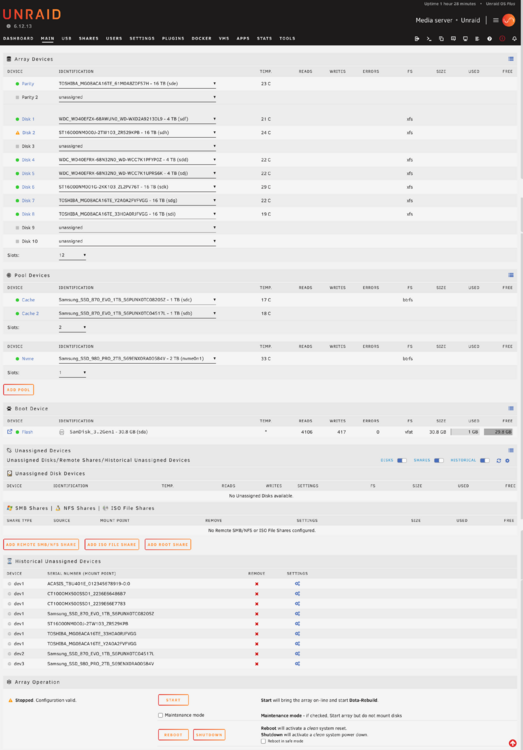
Task: Toggle the Disks switch in Unassigned Devices
Action: click(402, 461)
